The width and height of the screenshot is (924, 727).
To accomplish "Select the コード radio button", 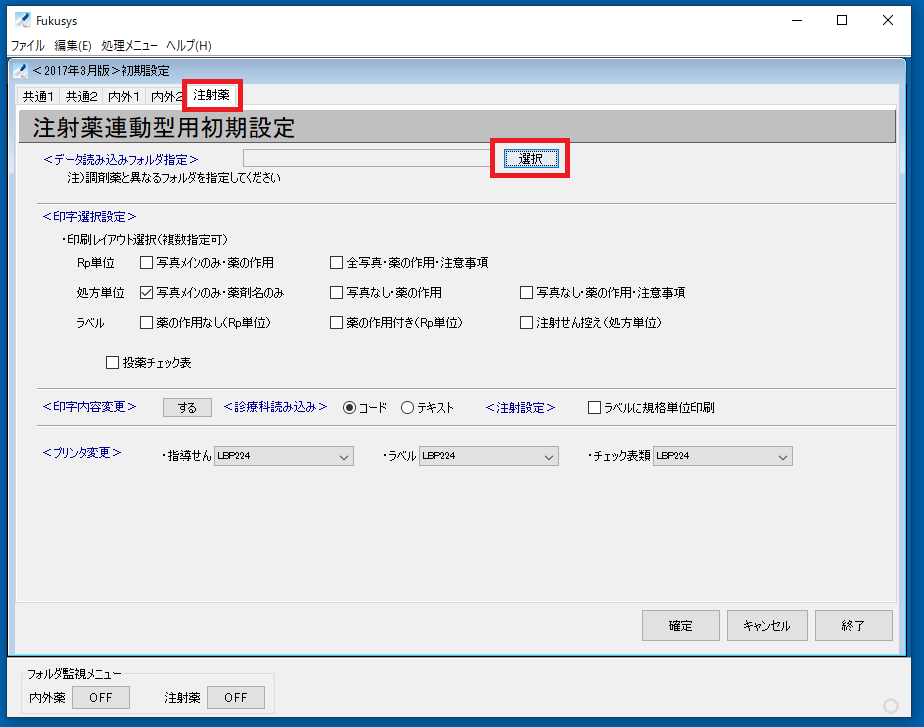I will point(349,408).
